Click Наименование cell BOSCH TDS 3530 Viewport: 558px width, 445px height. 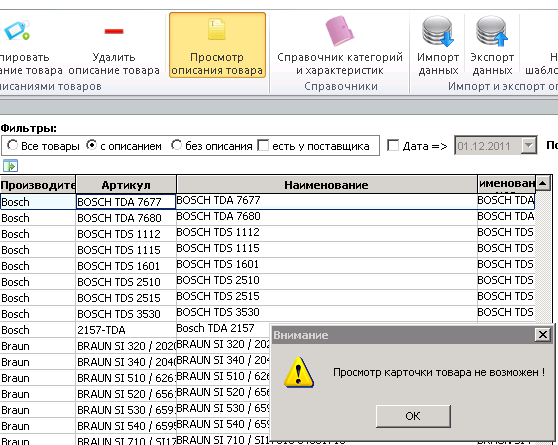tap(326, 314)
